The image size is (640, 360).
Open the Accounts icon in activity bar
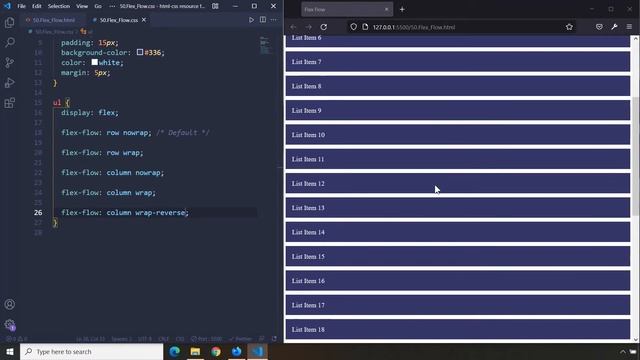9,304
